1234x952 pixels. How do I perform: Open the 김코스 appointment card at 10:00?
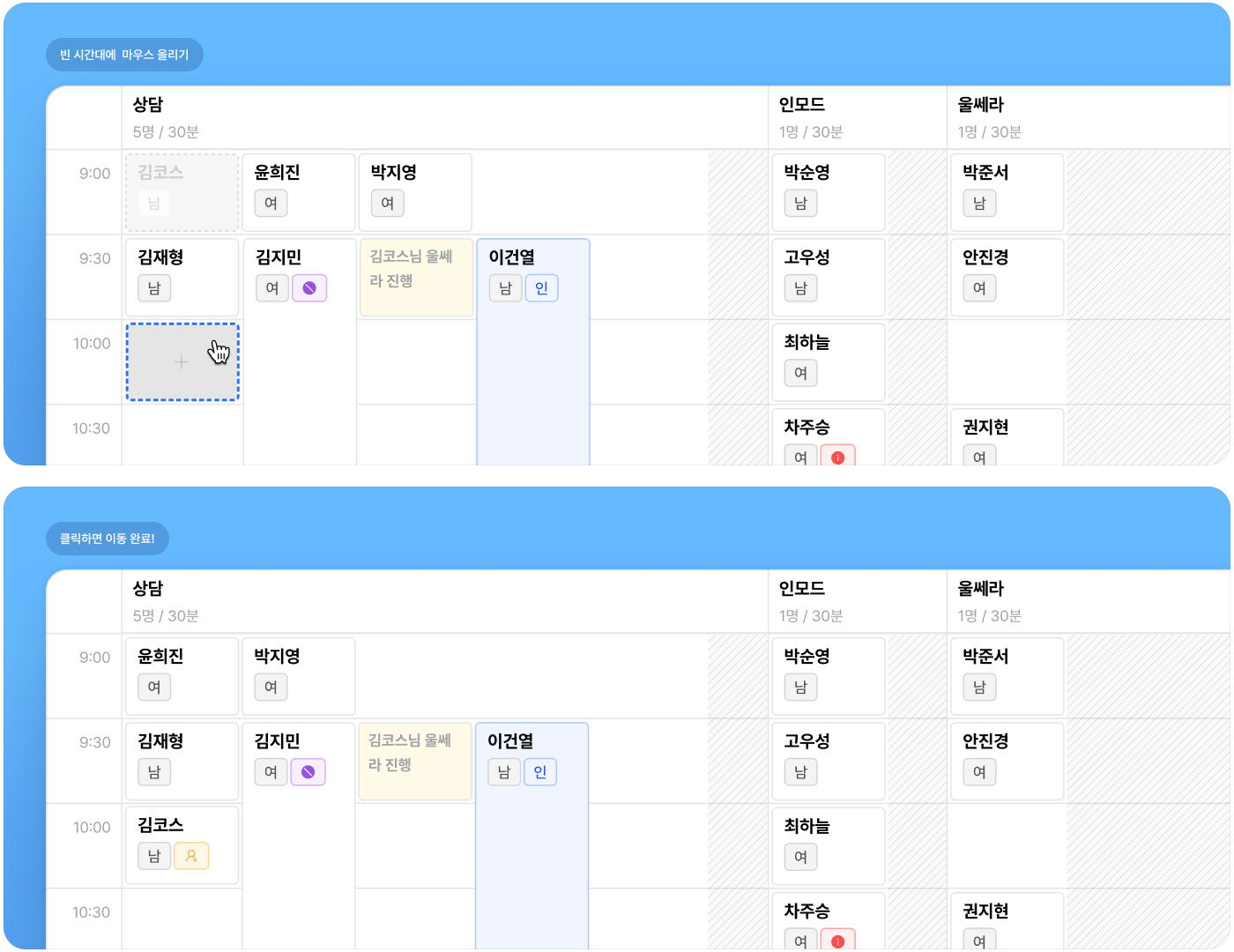(x=182, y=844)
